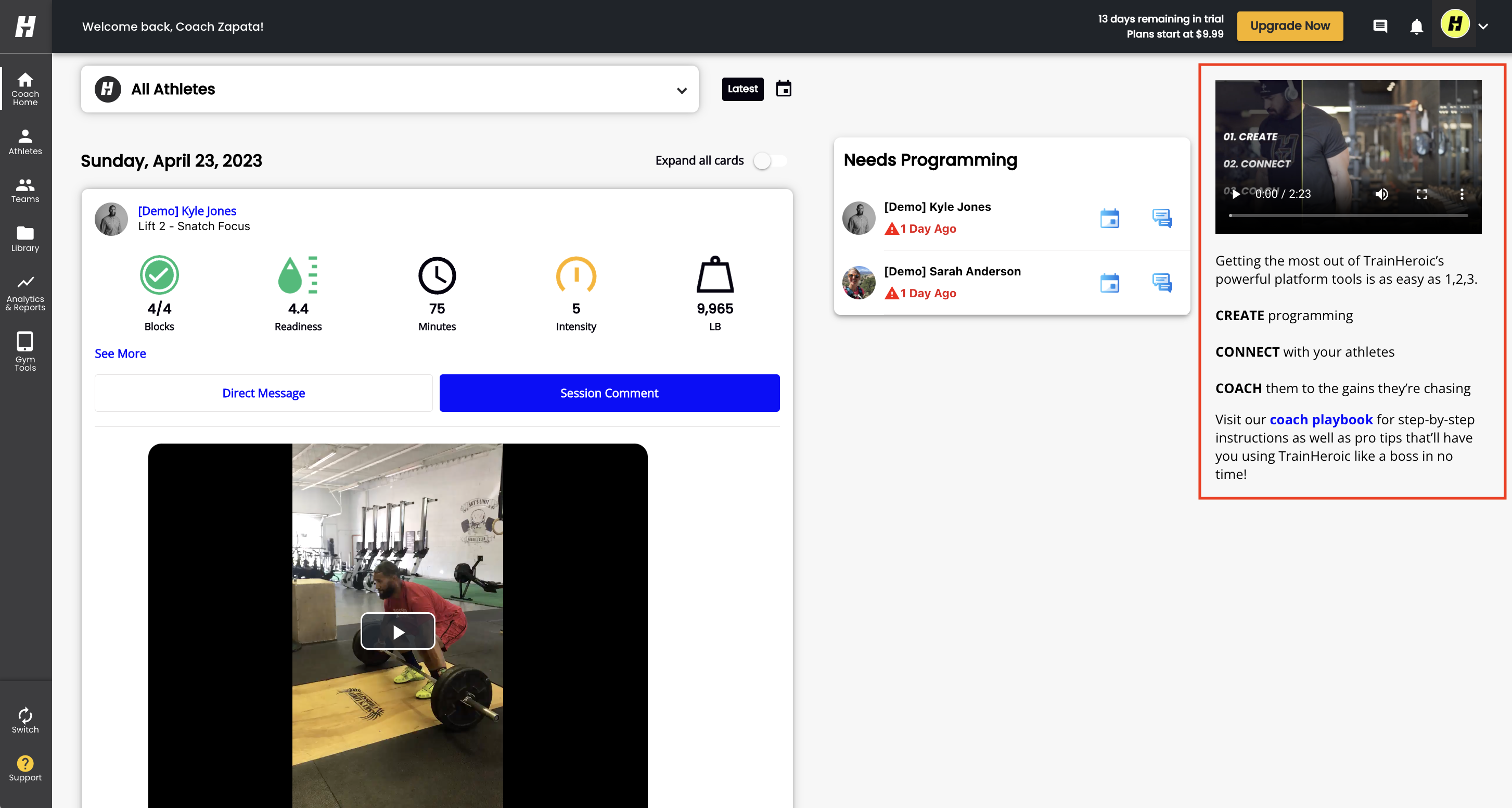
Task: Click the TrainHeroic logo in top-left corner
Action: [25, 27]
